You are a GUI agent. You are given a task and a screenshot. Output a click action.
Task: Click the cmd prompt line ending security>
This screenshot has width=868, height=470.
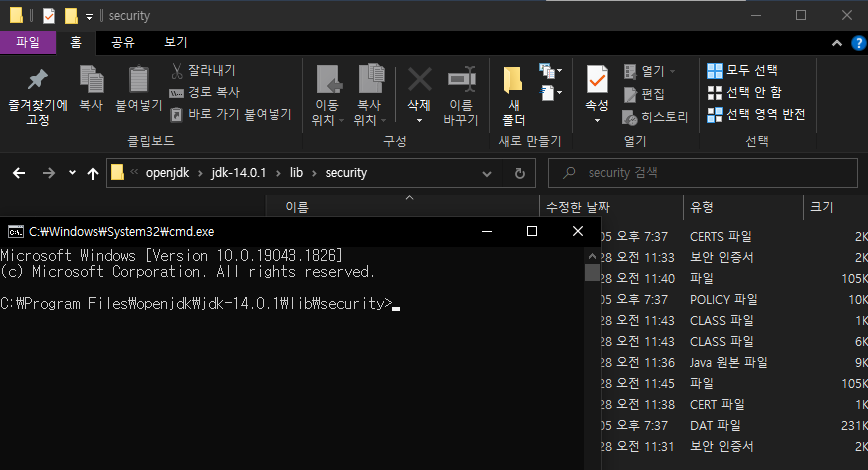coord(200,303)
